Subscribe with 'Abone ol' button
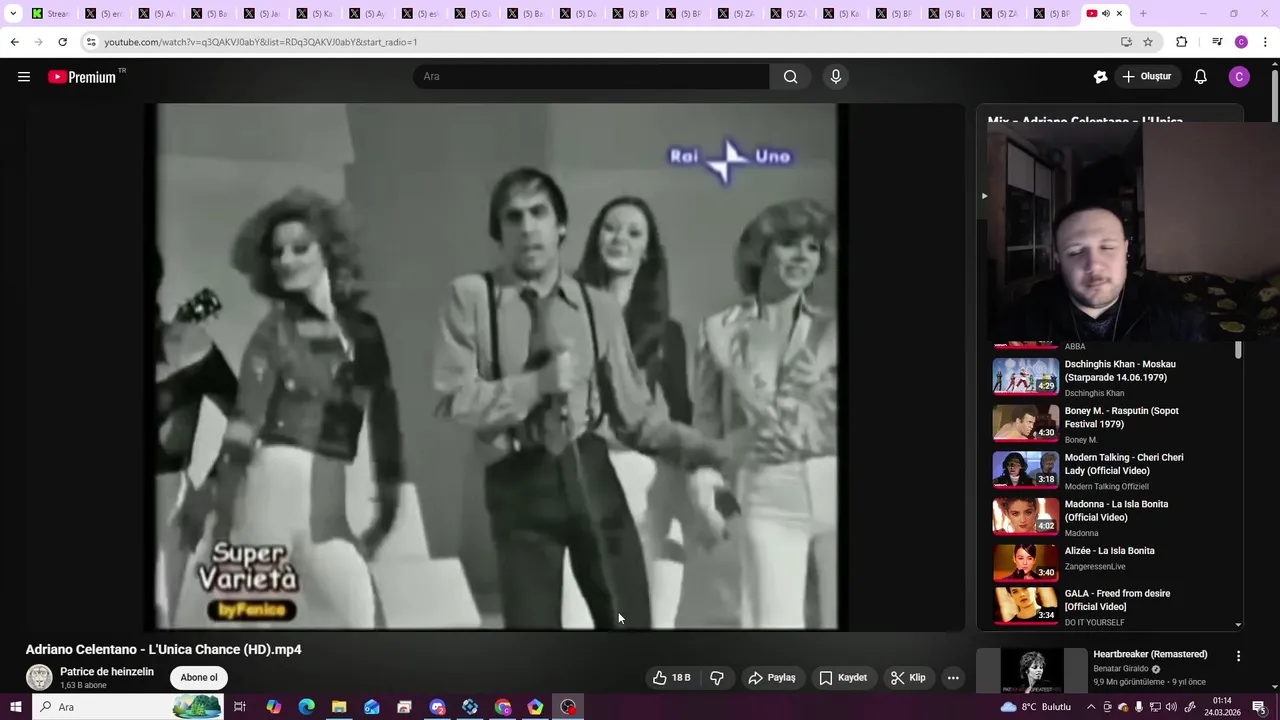1280x720 pixels. tap(199, 678)
